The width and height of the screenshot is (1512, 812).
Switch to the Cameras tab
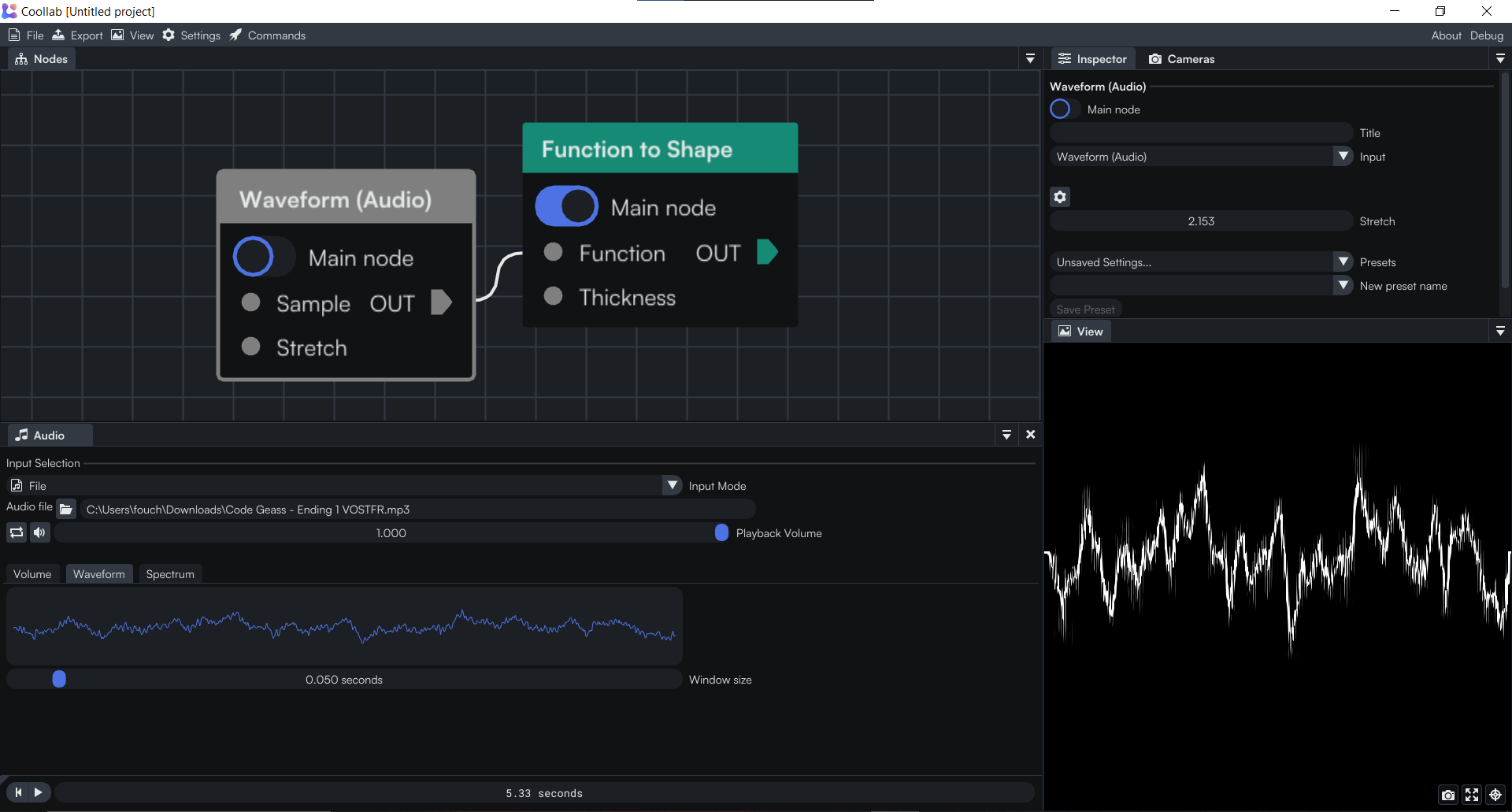[1181, 59]
